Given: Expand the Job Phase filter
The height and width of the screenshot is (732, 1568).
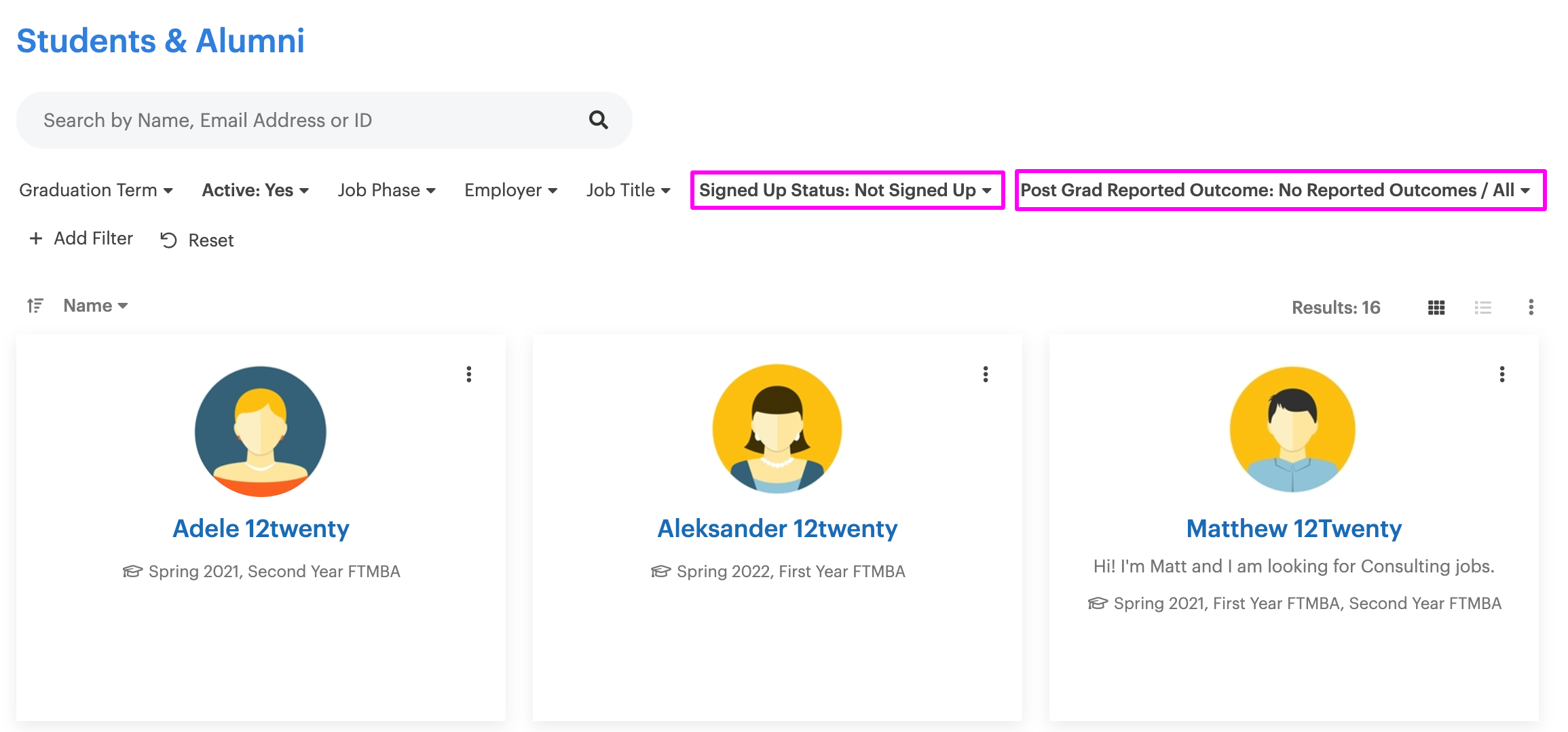Looking at the screenshot, I should [386, 190].
